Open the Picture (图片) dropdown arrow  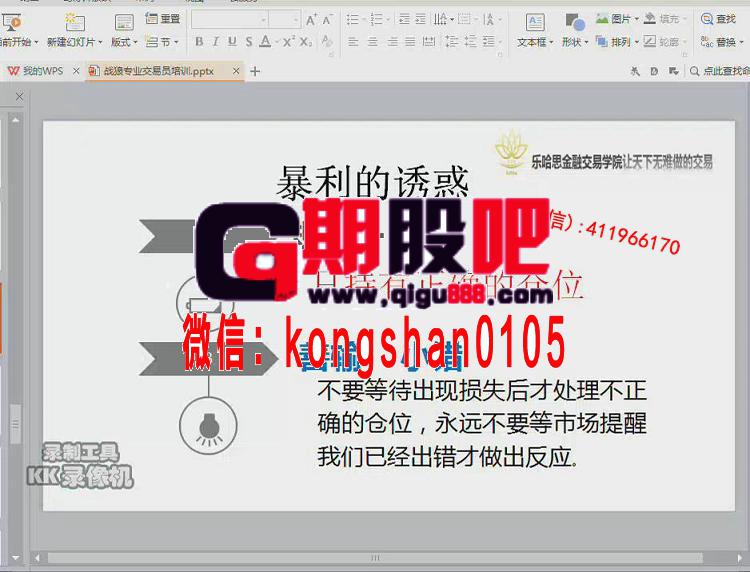coord(637,20)
